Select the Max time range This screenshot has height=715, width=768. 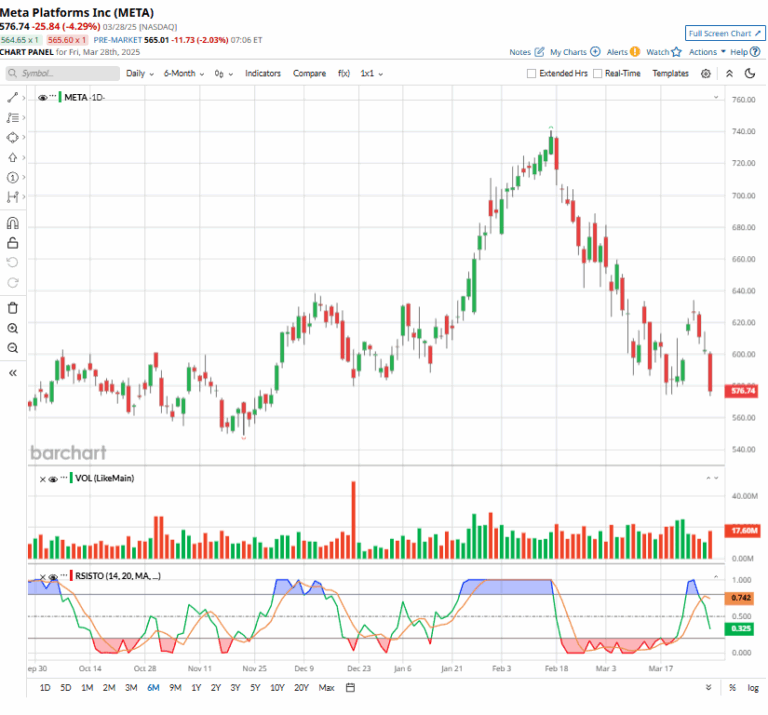(x=326, y=688)
